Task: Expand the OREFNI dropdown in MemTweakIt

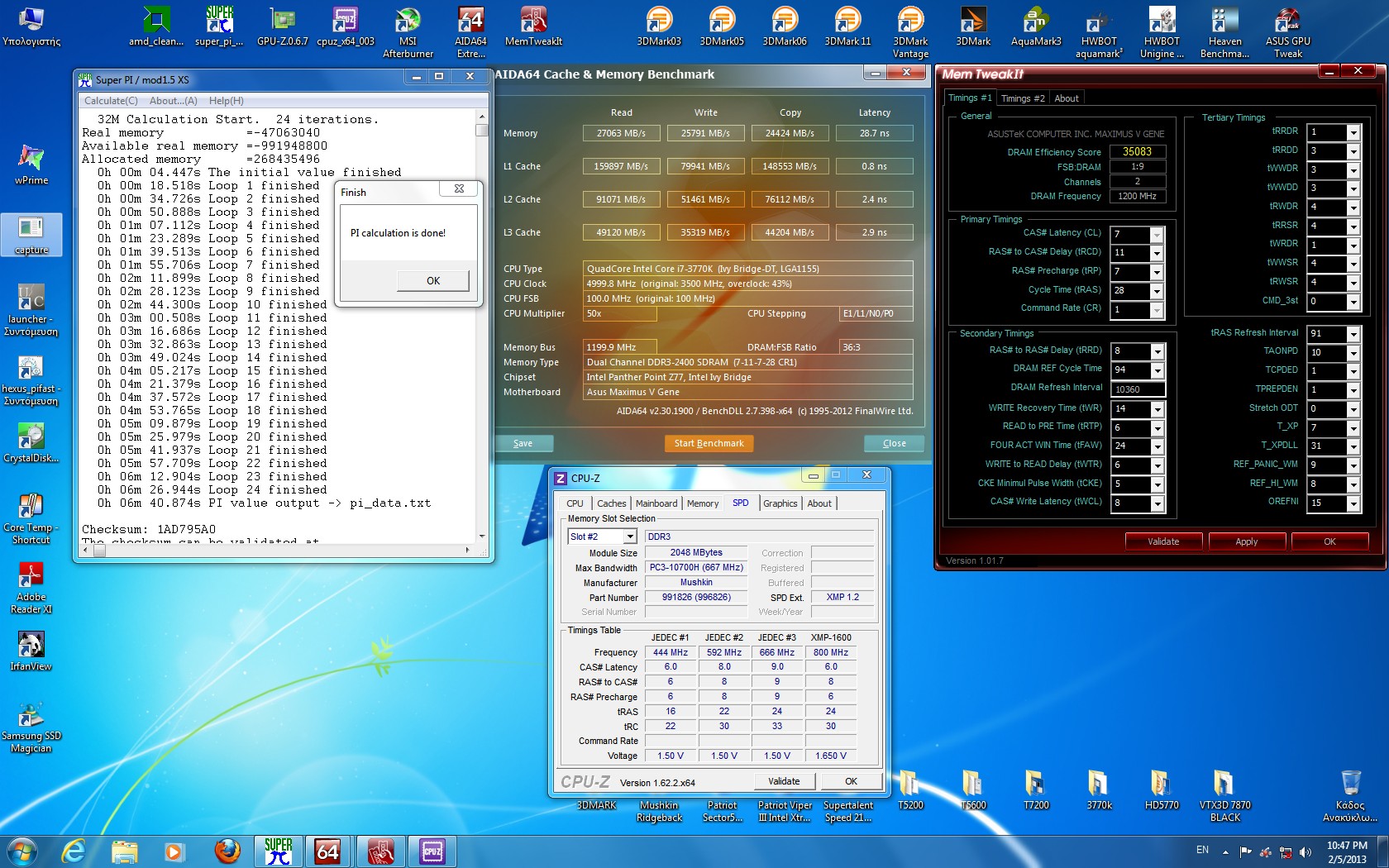Action: pos(1353,503)
